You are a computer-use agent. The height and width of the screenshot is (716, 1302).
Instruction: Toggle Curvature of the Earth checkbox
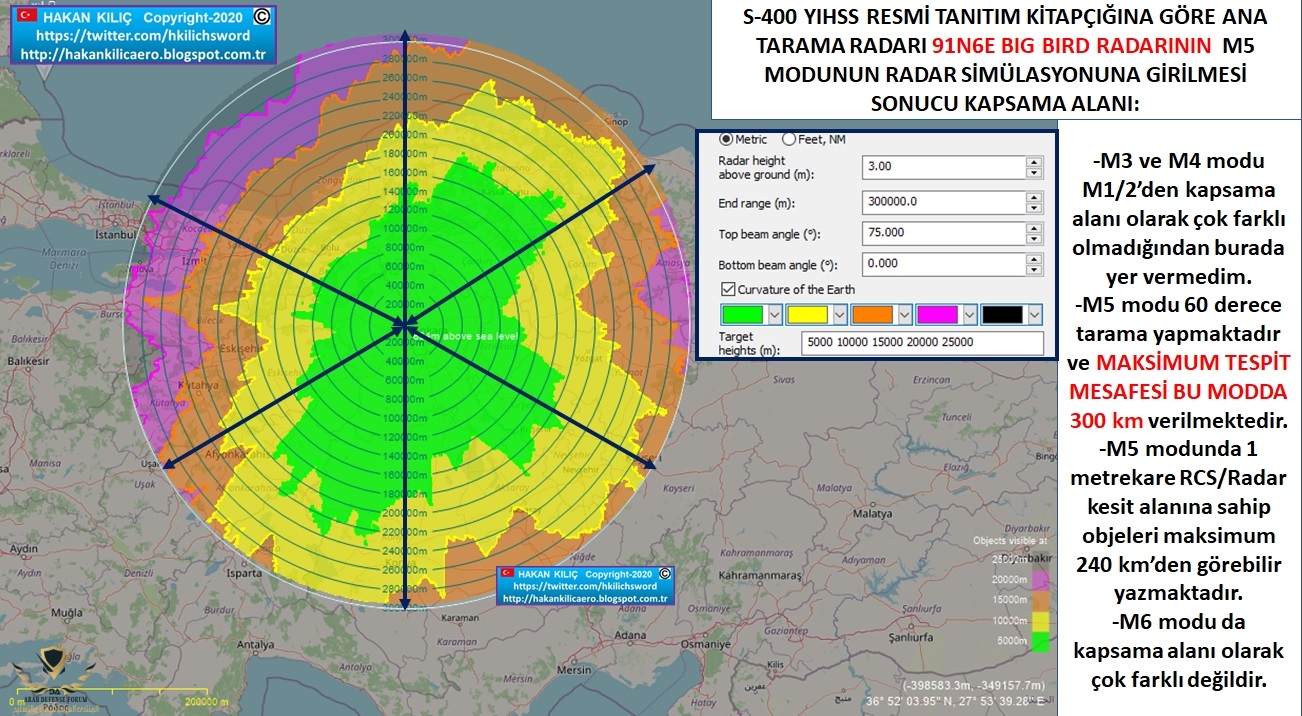tap(727, 289)
